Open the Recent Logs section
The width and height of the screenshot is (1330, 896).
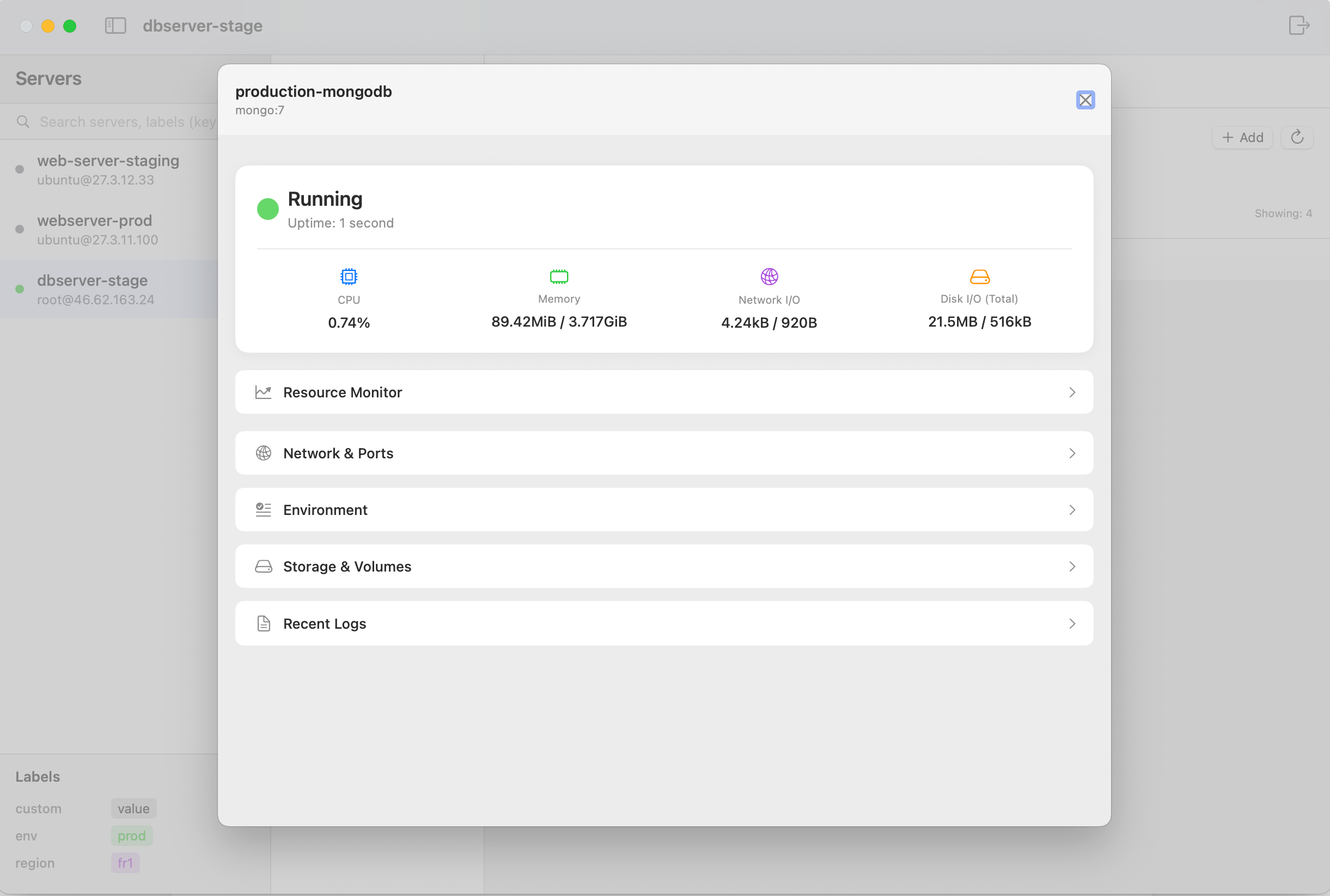click(663, 623)
